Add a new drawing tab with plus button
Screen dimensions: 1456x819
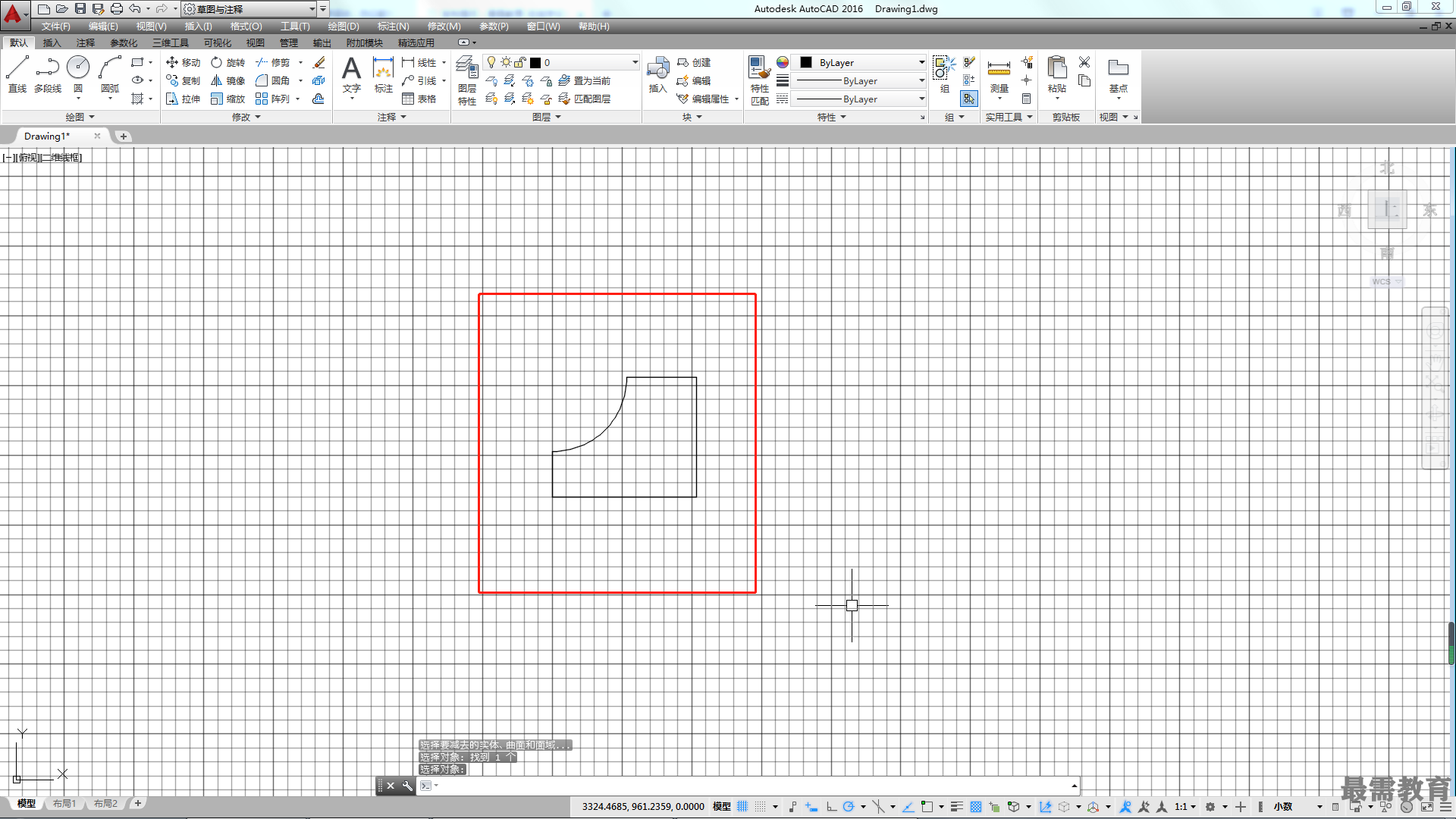[124, 136]
